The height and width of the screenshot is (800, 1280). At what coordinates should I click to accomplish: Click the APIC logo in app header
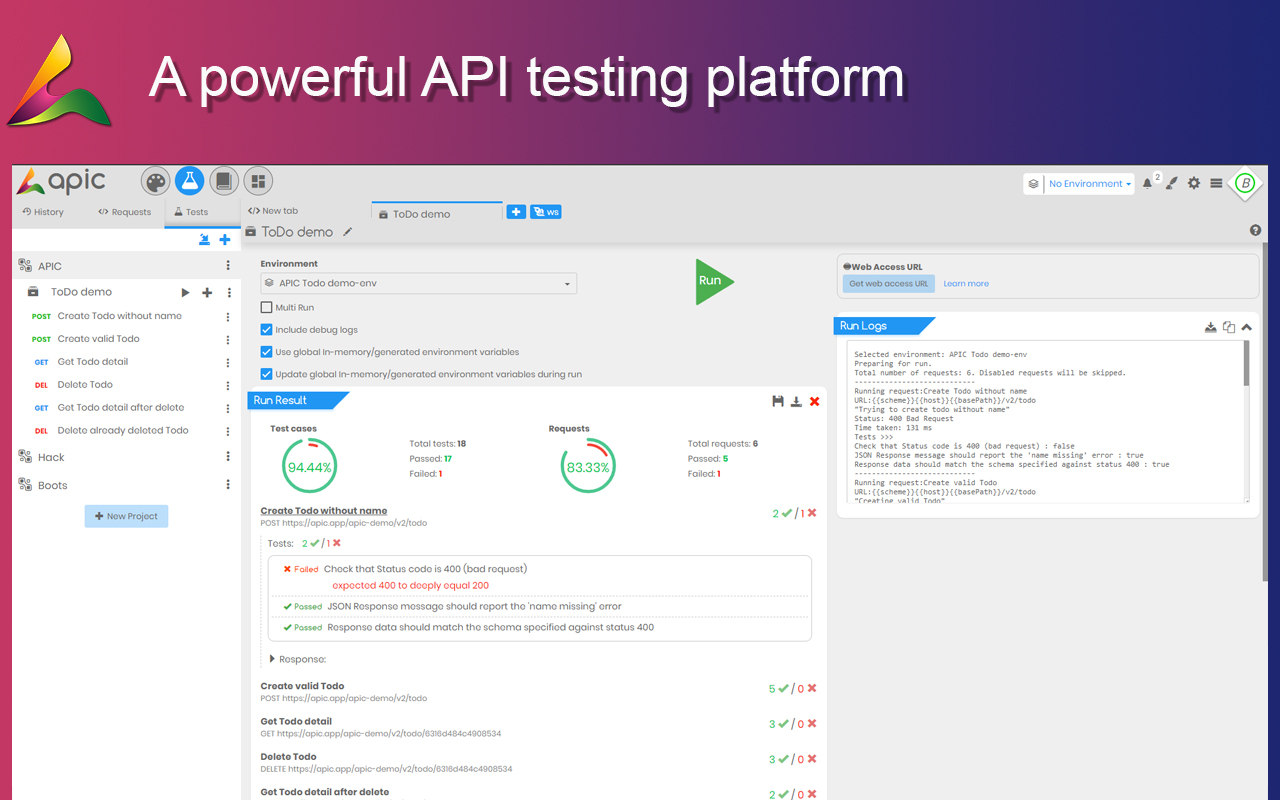(62, 181)
